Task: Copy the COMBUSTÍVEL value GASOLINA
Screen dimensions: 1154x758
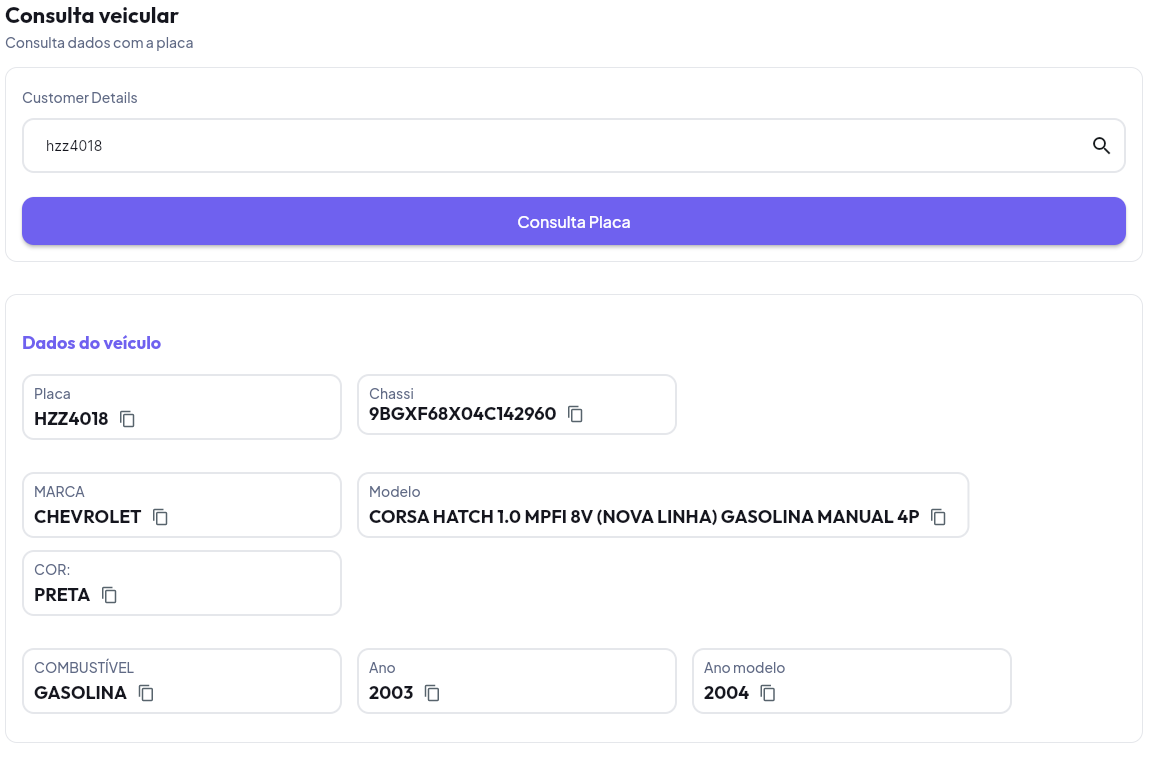Action: click(146, 693)
